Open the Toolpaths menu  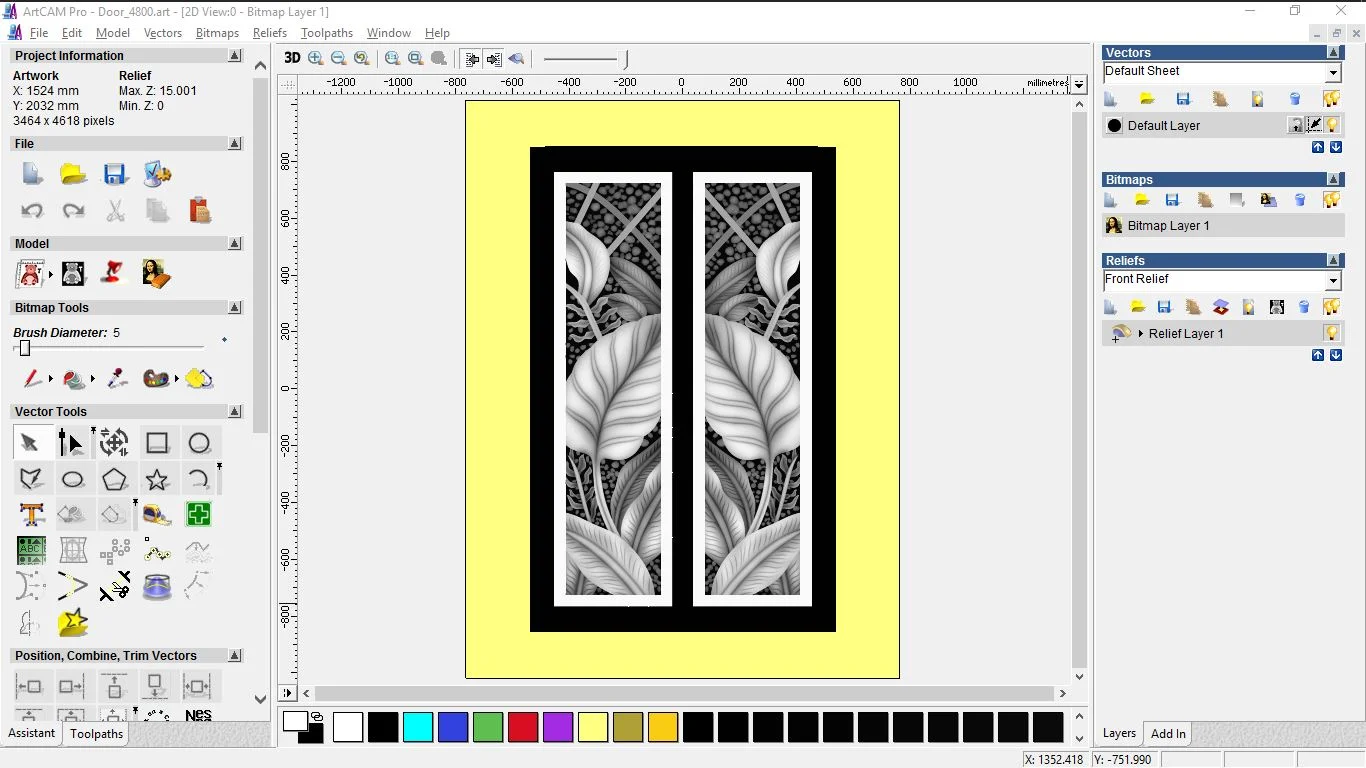[x=327, y=33]
